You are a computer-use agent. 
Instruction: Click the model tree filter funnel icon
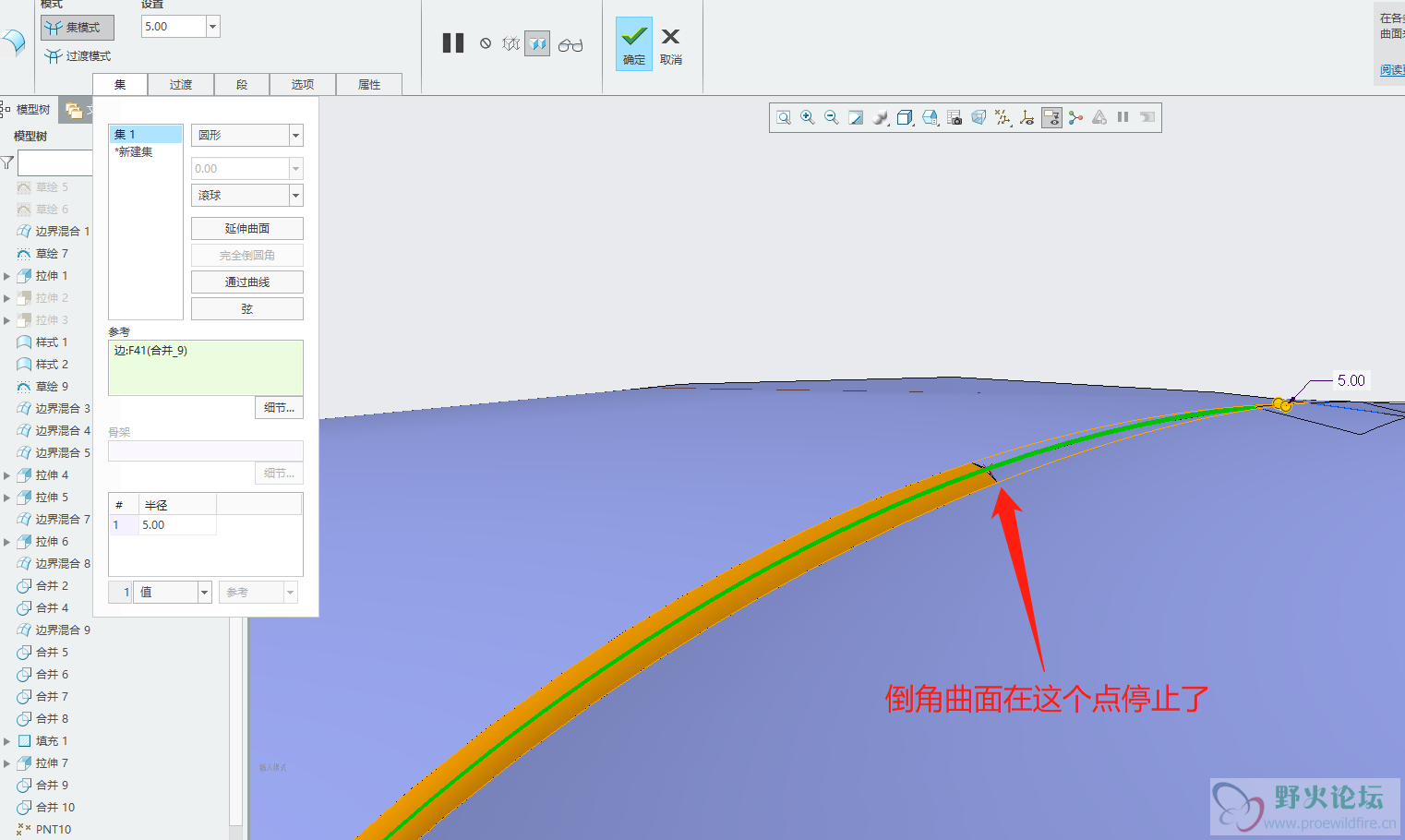(7, 162)
